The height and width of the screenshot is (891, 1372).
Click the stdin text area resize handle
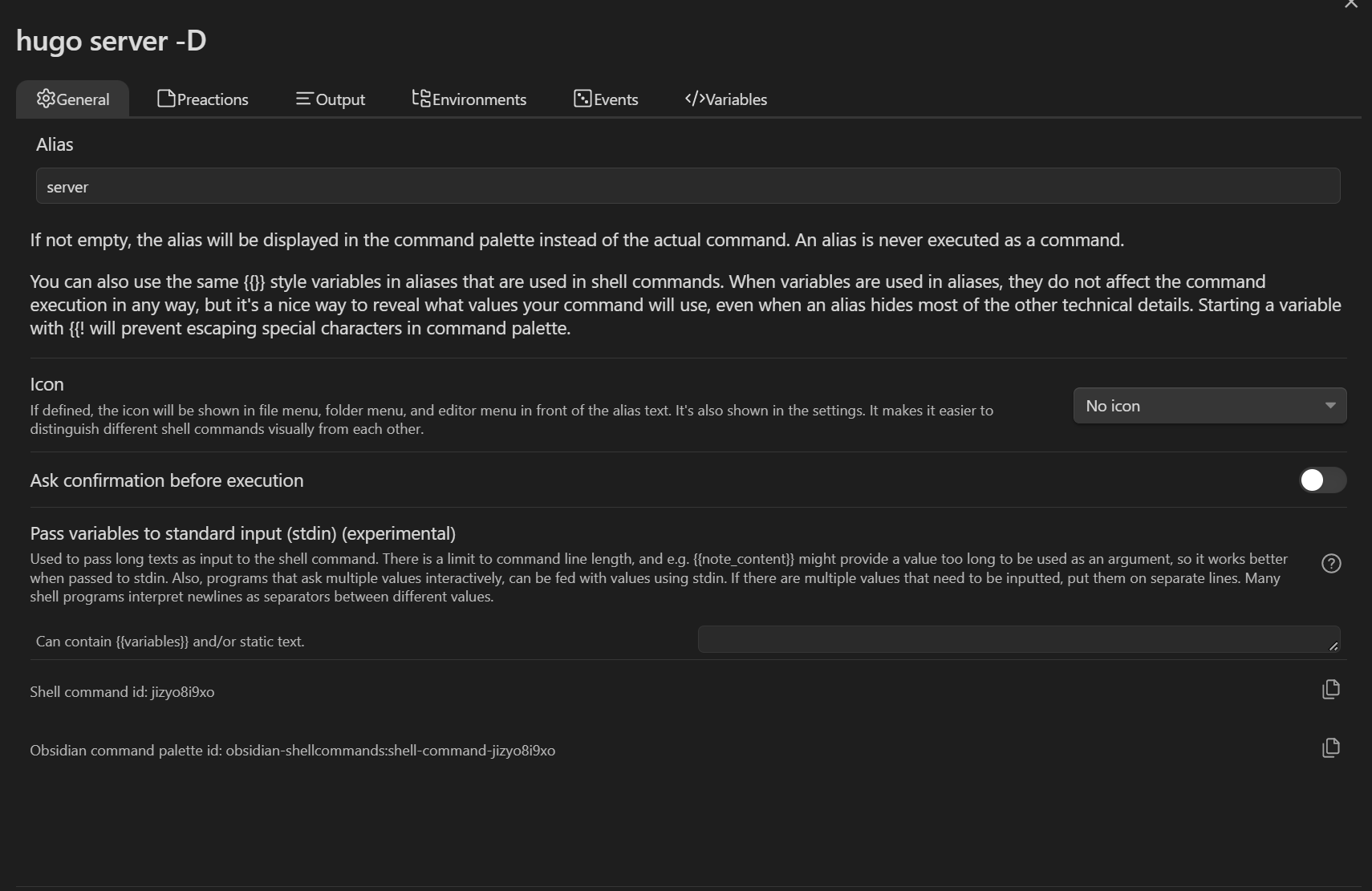click(1333, 646)
